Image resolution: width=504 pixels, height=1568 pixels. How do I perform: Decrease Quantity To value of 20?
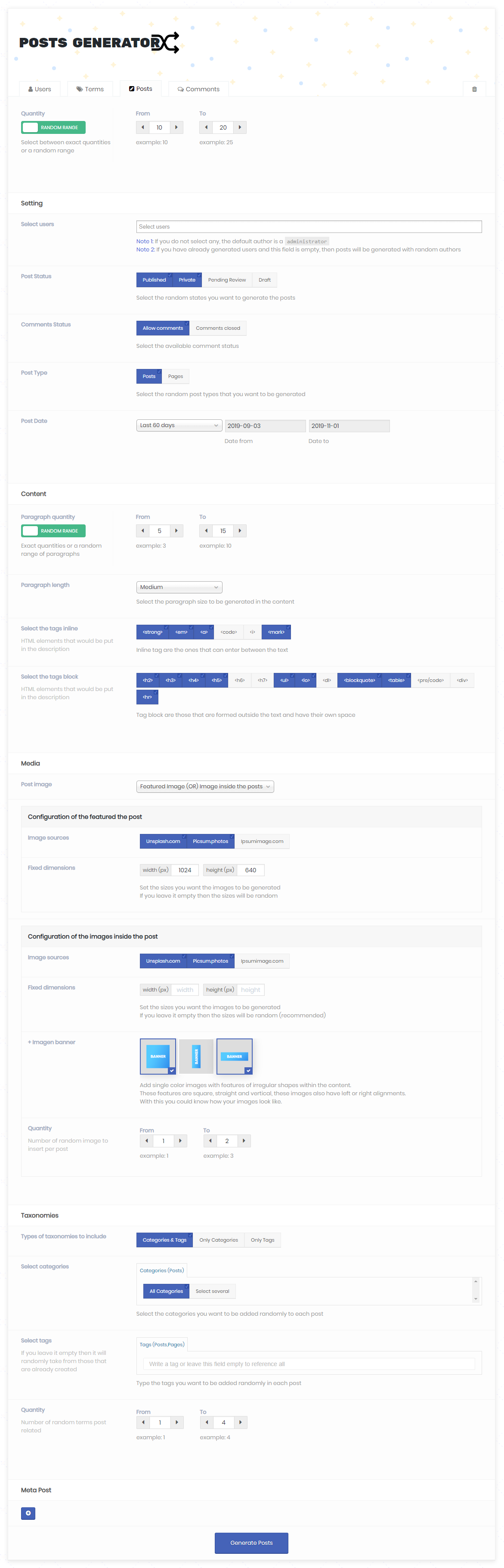coord(206,128)
